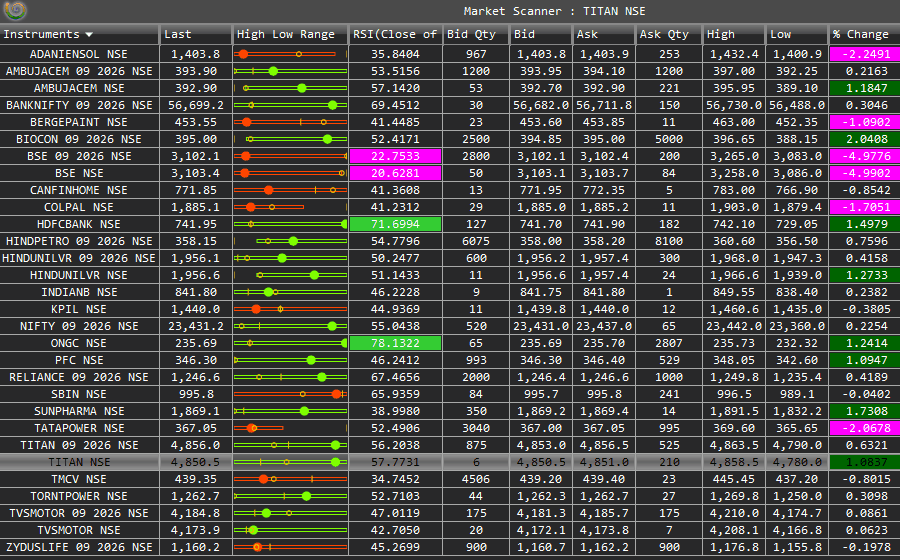
Task: Select AMBUJACEM 09 2026 NSE instrument
Action: 79,71
